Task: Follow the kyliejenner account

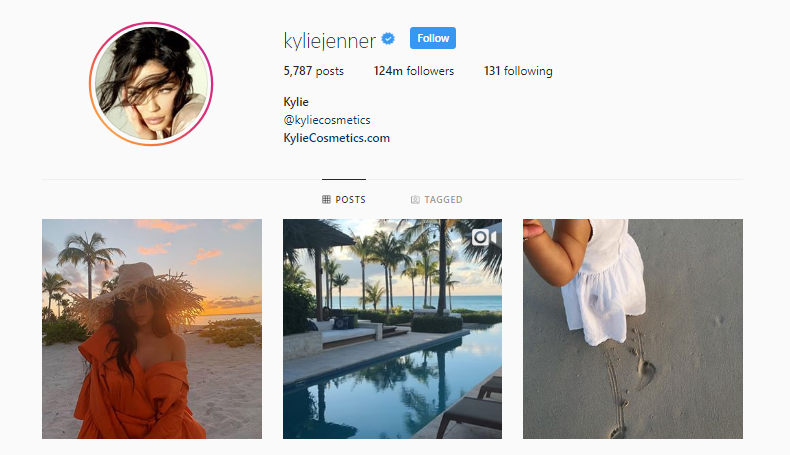Action: (433, 38)
